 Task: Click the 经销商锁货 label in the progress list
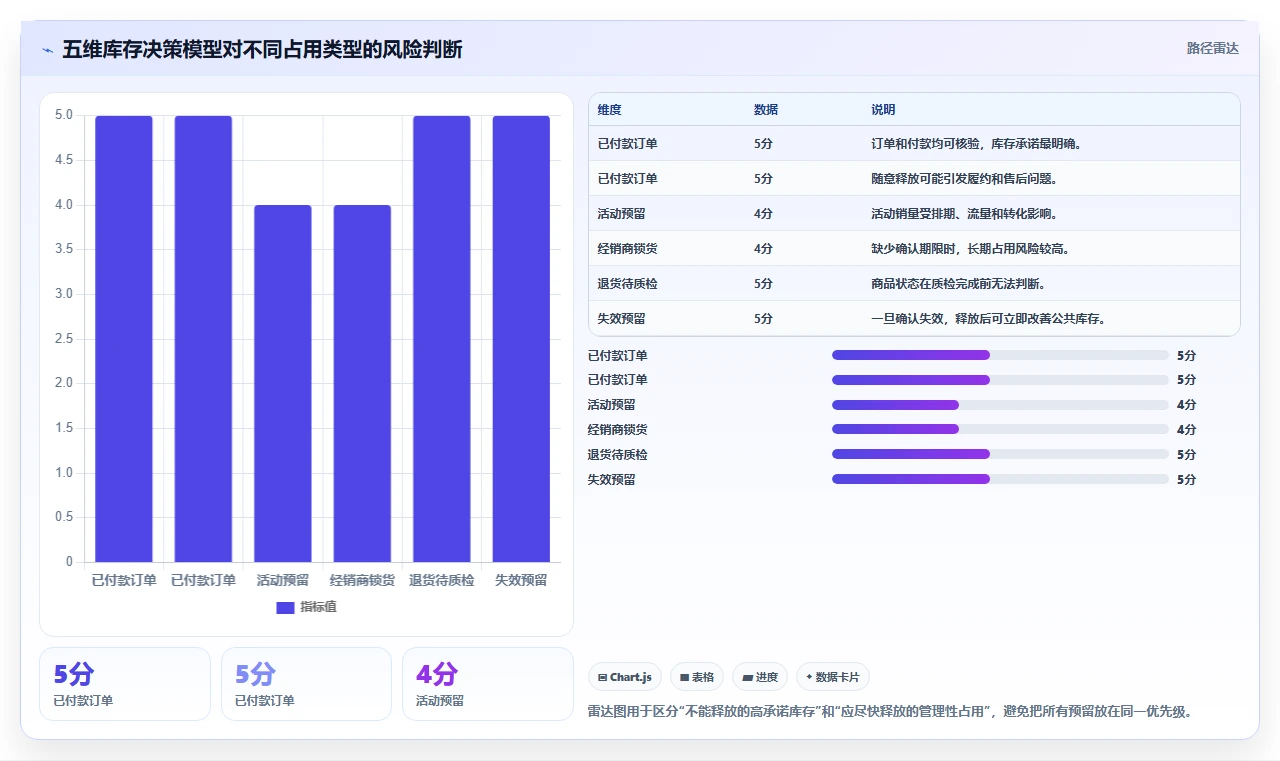[618, 430]
